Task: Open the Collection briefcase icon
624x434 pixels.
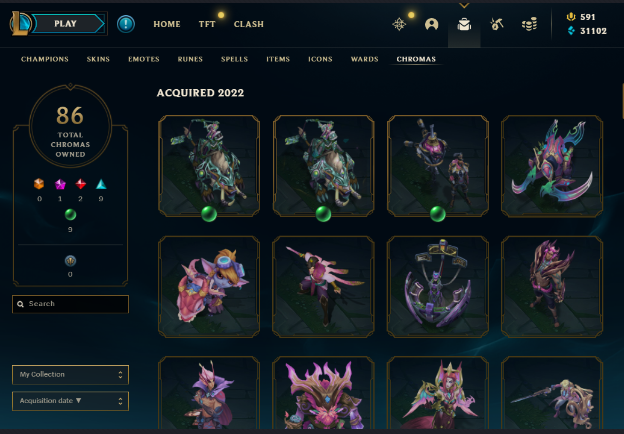Action: tap(464, 25)
